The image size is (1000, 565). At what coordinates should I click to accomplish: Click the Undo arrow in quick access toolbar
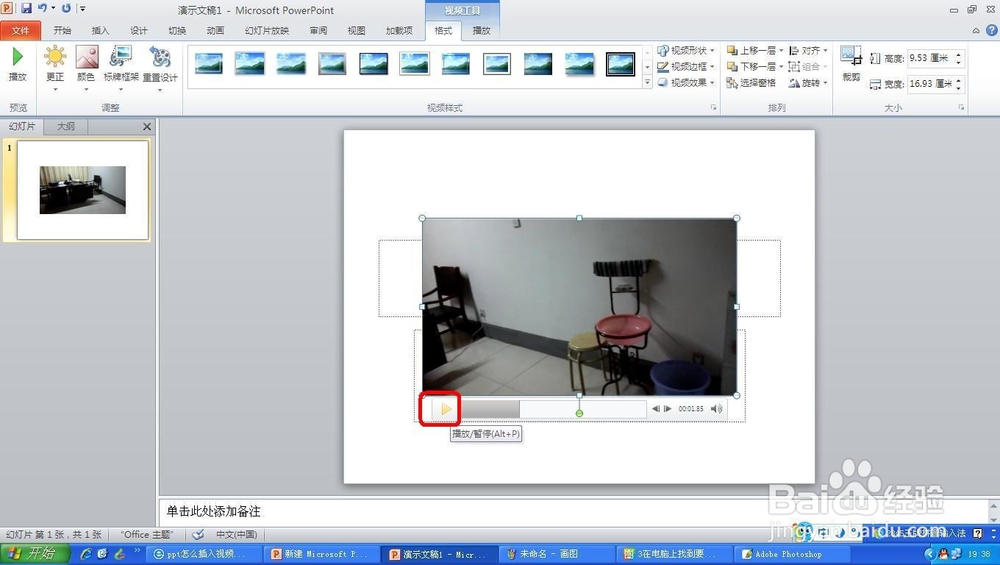pyautogui.click(x=42, y=8)
